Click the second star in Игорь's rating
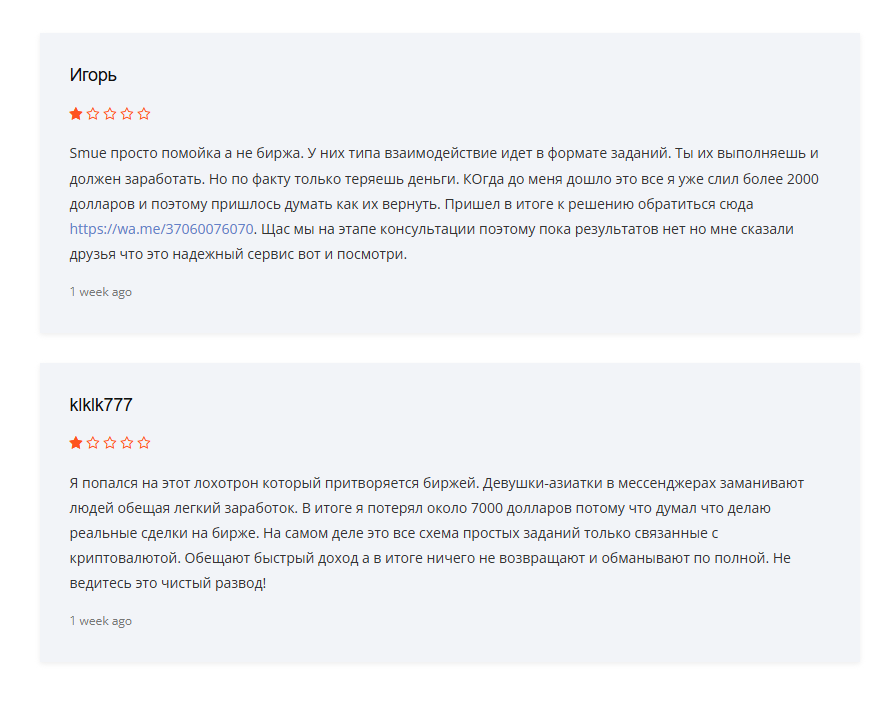Screen dimensions: 894x705 pos(93,114)
